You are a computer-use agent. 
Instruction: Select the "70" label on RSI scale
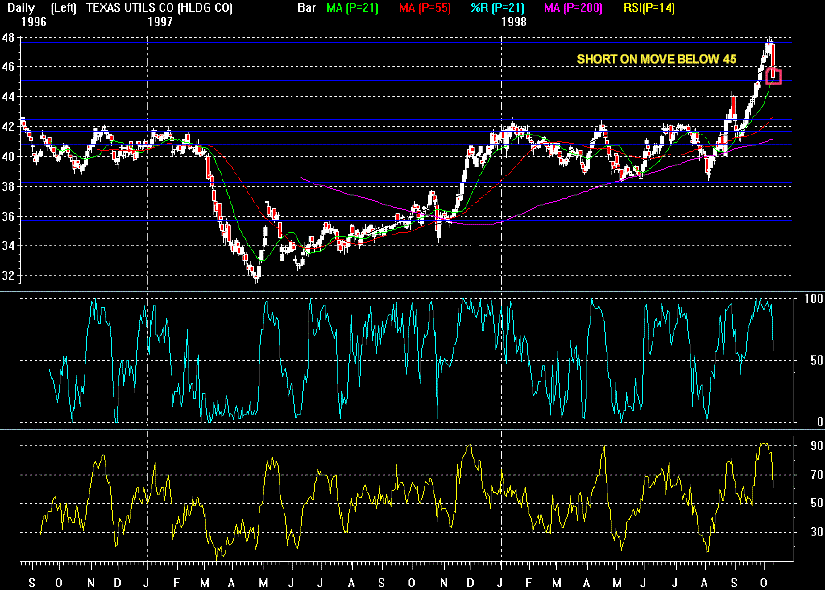pos(817,475)
